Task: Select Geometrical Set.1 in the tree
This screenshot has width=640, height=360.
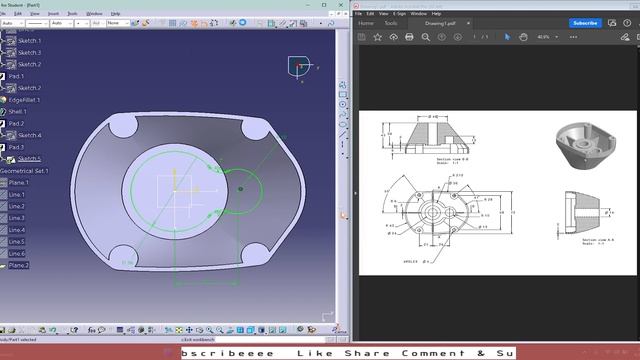Action: tap(24, 171)
